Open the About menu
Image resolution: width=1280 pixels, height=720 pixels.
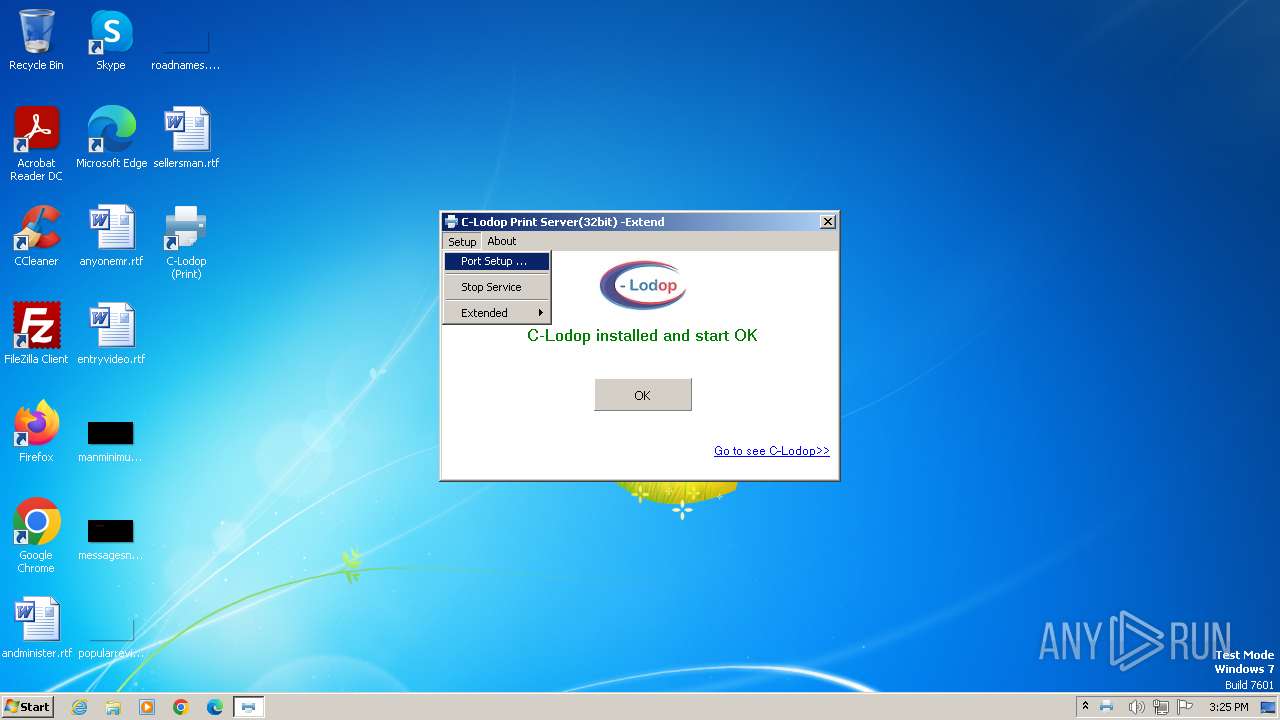[502, 241]
